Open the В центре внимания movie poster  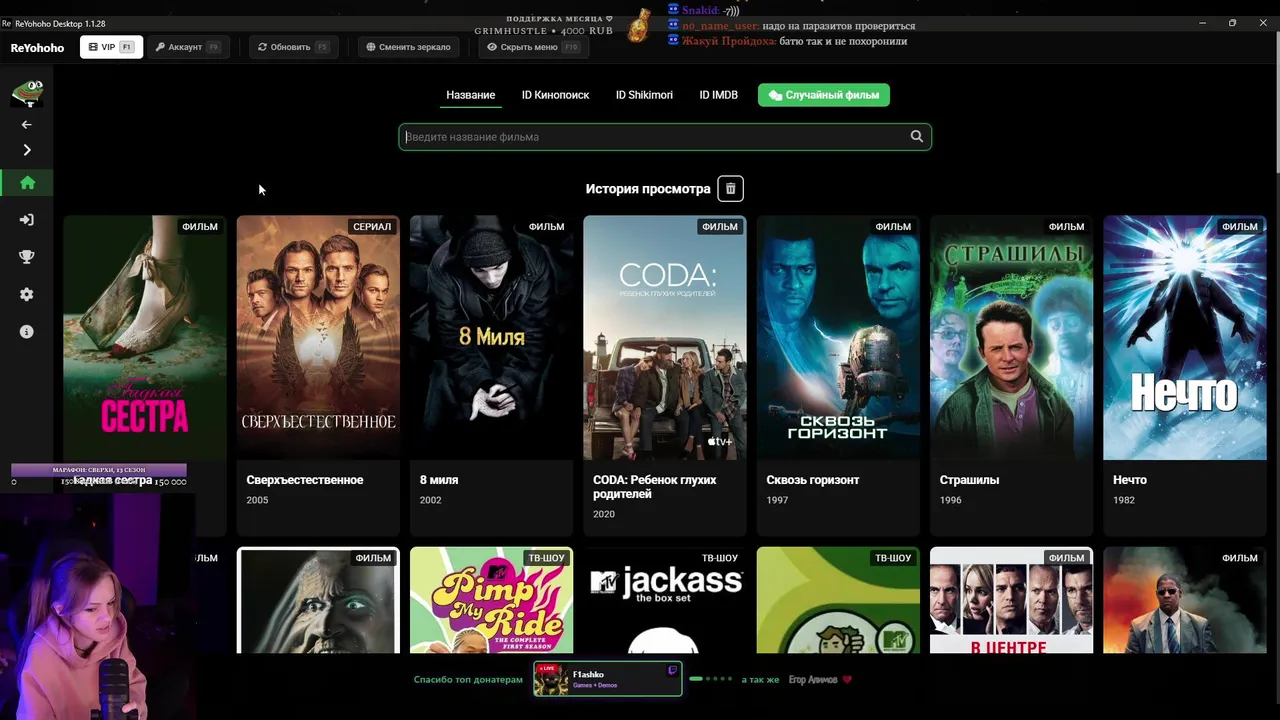(x=1011, y=600)
